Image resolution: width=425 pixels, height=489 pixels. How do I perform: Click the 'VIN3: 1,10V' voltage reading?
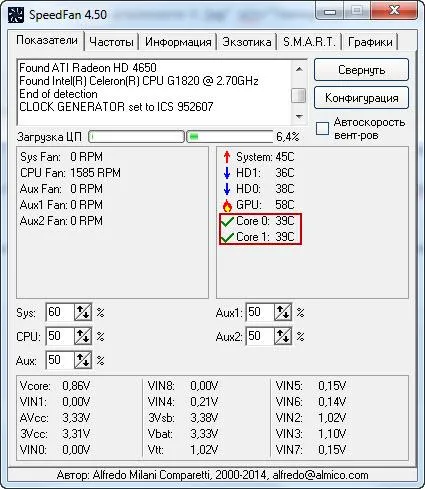click(x=311, y=434)
